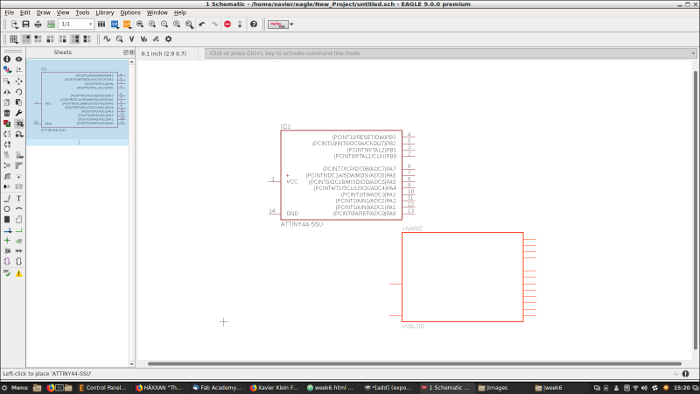
Task: Select the Rotate tool
Action: click(19, 91)
